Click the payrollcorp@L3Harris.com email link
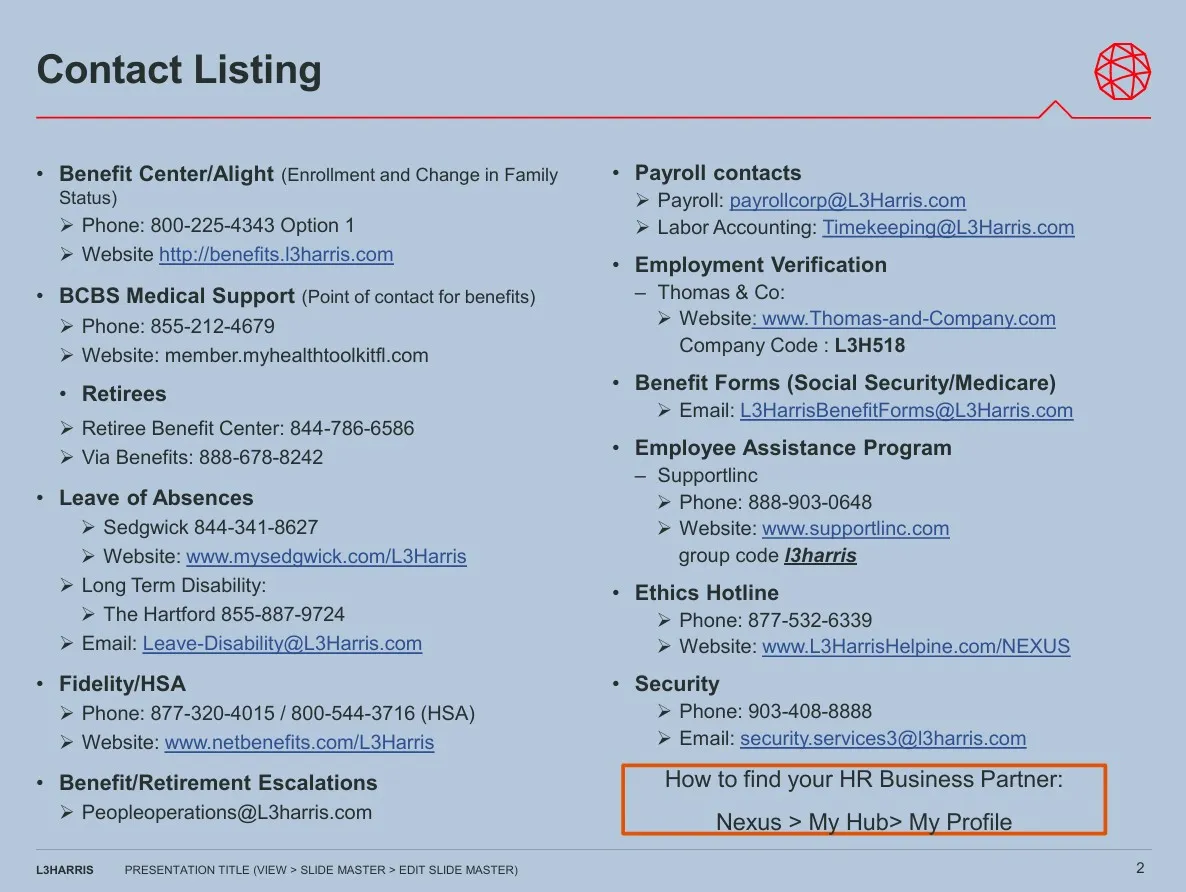Viewport: 1186px width, 892px height. click(x=847, y=200)
